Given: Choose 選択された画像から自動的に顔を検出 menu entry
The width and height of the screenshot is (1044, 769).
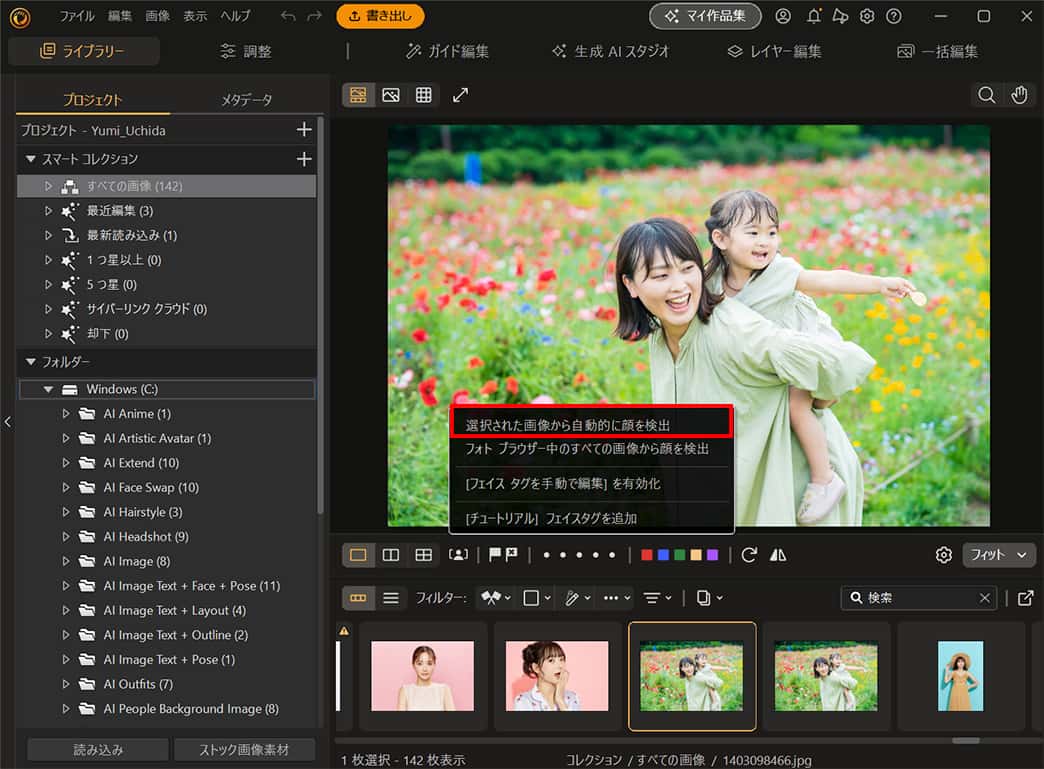Looking at the screenshot, I should coord(591,424).
